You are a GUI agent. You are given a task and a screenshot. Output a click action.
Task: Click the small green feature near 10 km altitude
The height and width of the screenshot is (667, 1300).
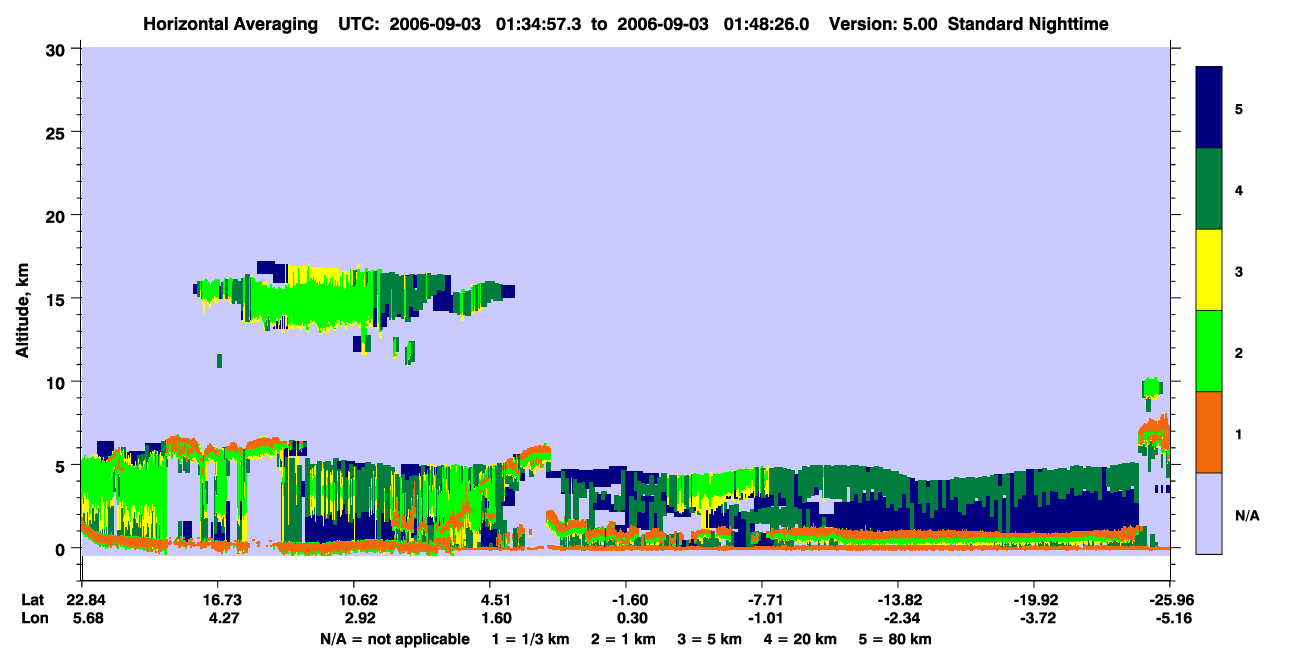(1151, 388)
